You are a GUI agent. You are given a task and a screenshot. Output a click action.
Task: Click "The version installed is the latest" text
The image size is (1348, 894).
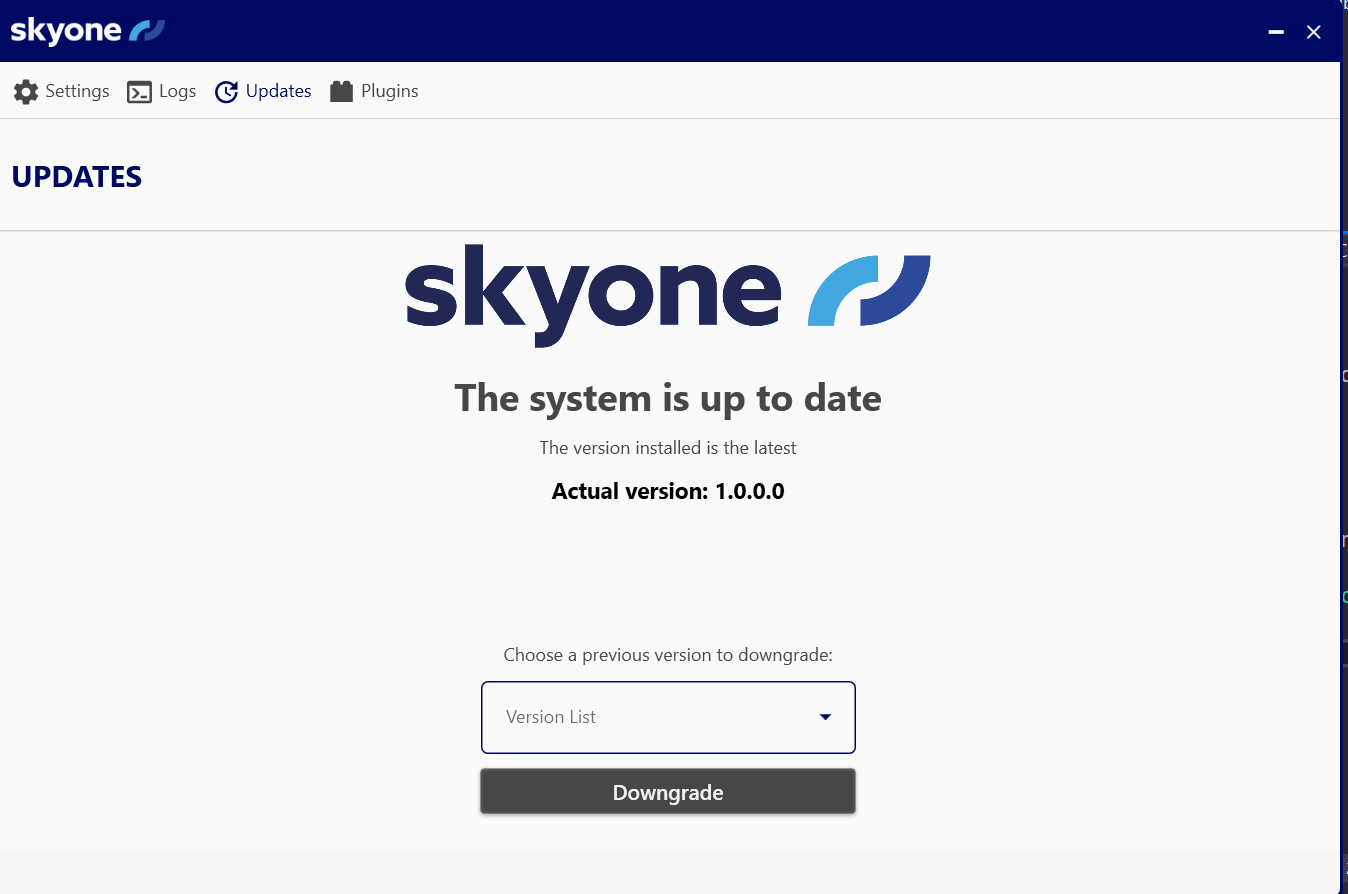pos(668,448)
